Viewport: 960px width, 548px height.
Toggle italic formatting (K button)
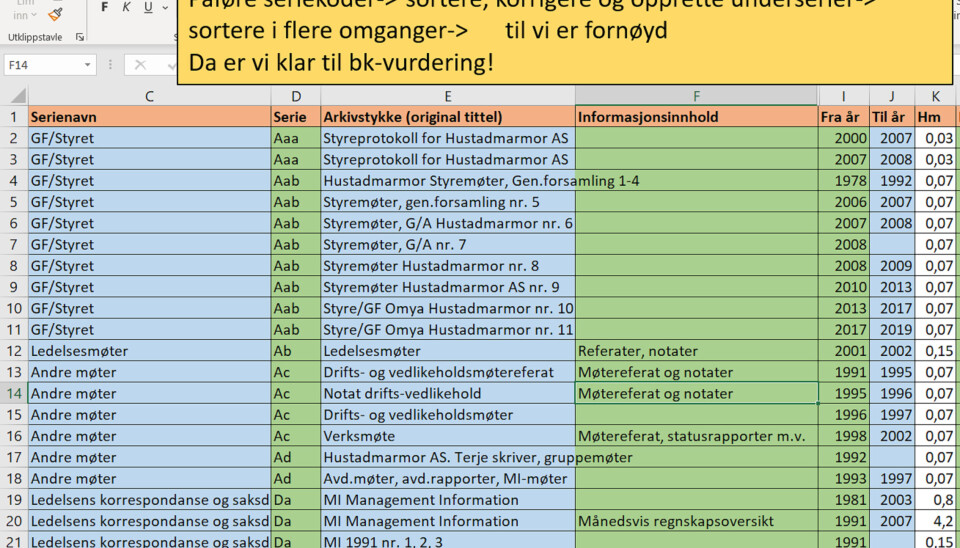[126, 8]
